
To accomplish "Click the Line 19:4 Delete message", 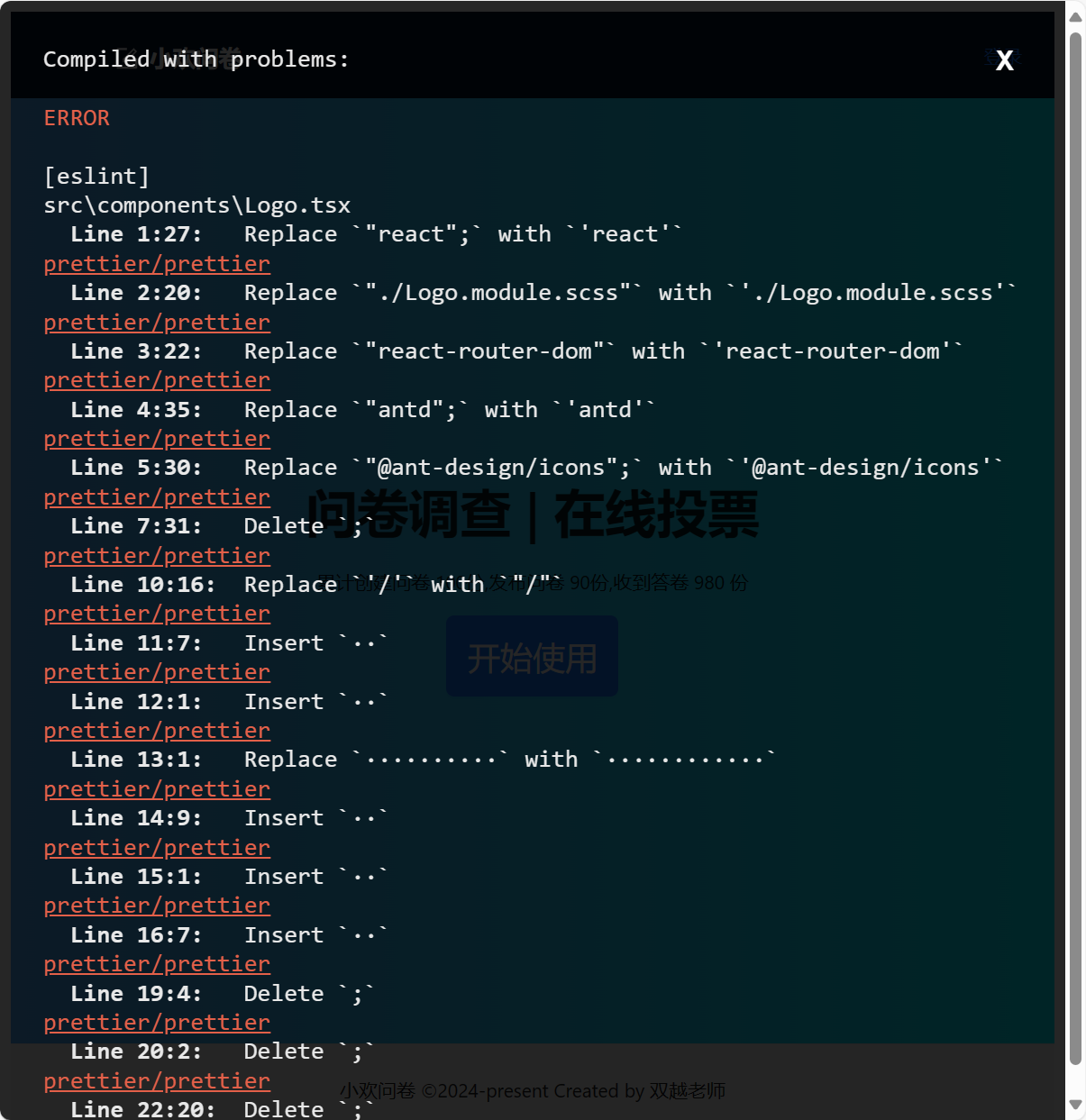I will [223, 994].
